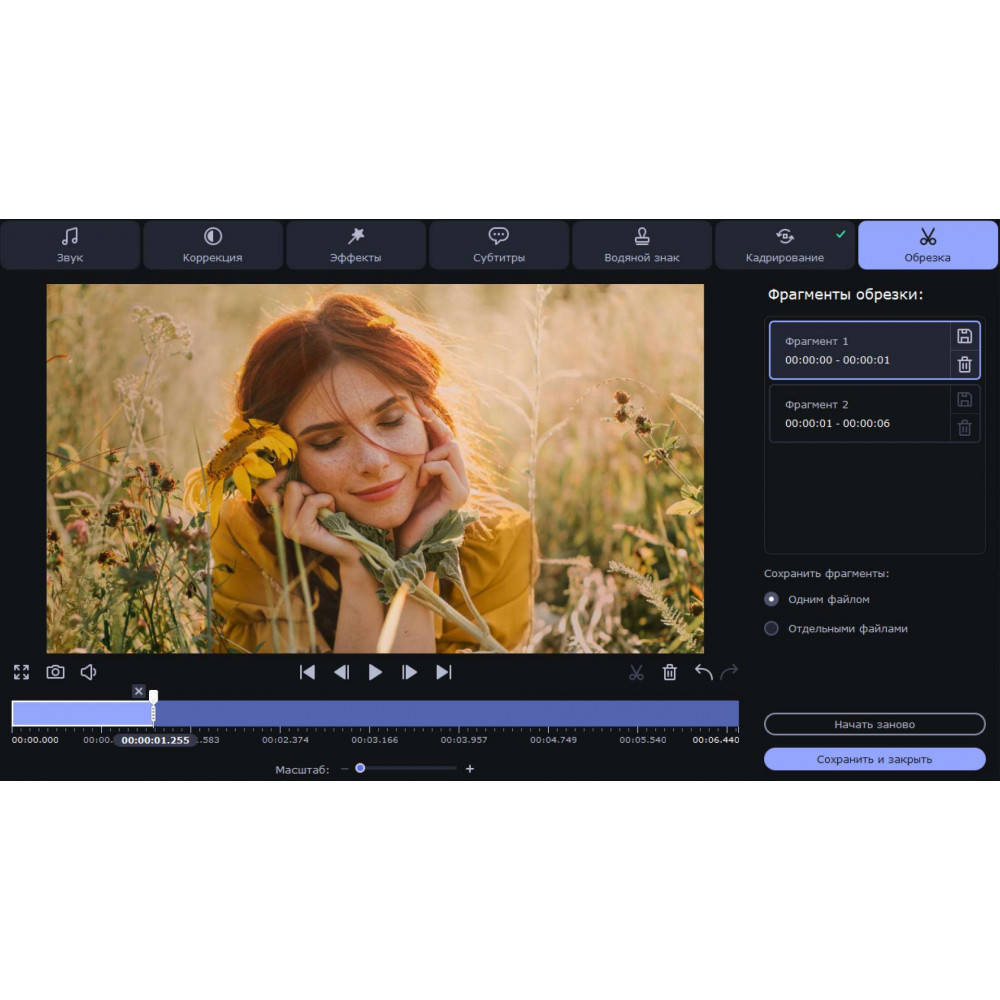Go to the Водяной знак tab
This screenshot has width=1000, height=1000.
click(x=641, y=246)
